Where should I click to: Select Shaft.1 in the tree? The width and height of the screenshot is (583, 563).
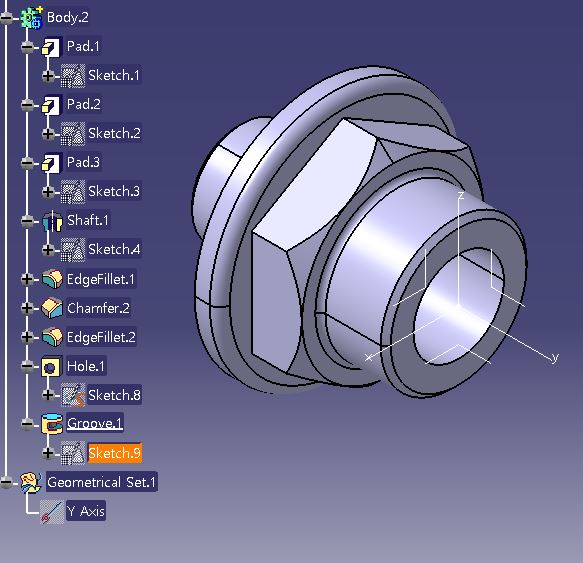88,220
